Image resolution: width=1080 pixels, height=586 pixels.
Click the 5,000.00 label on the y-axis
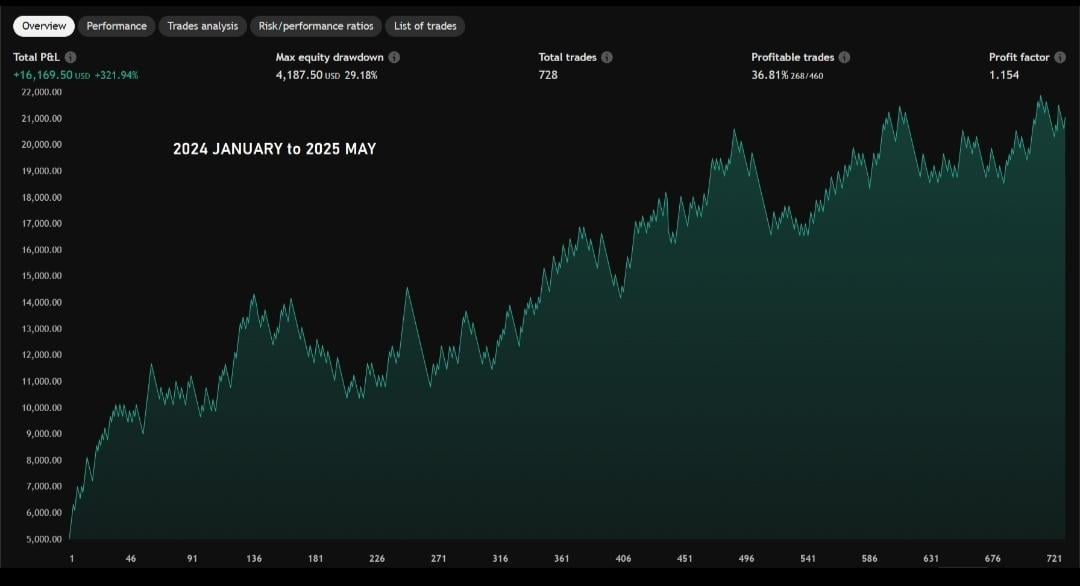[43, 539]
